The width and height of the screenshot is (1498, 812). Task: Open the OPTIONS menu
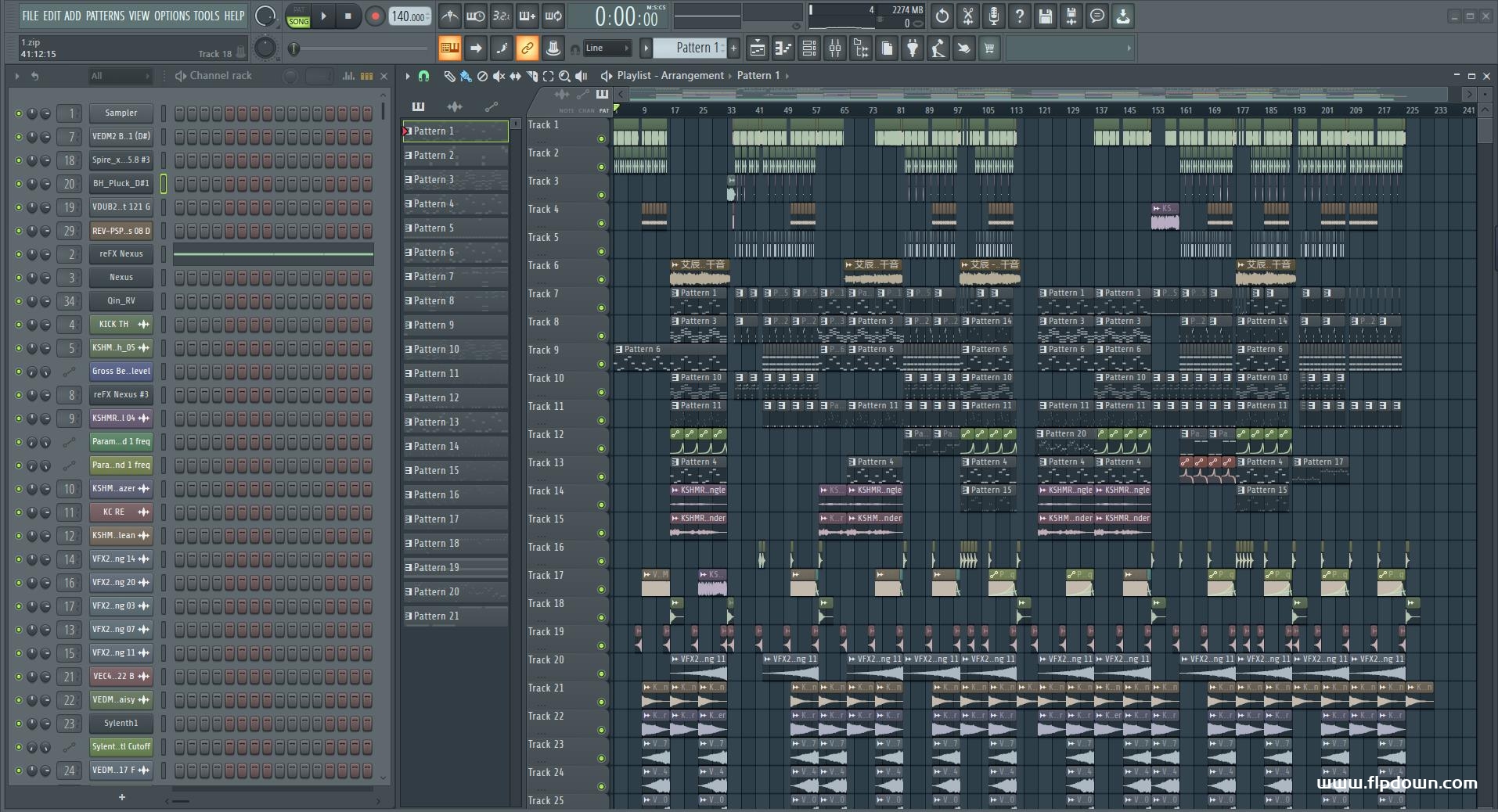coord(172,16)
